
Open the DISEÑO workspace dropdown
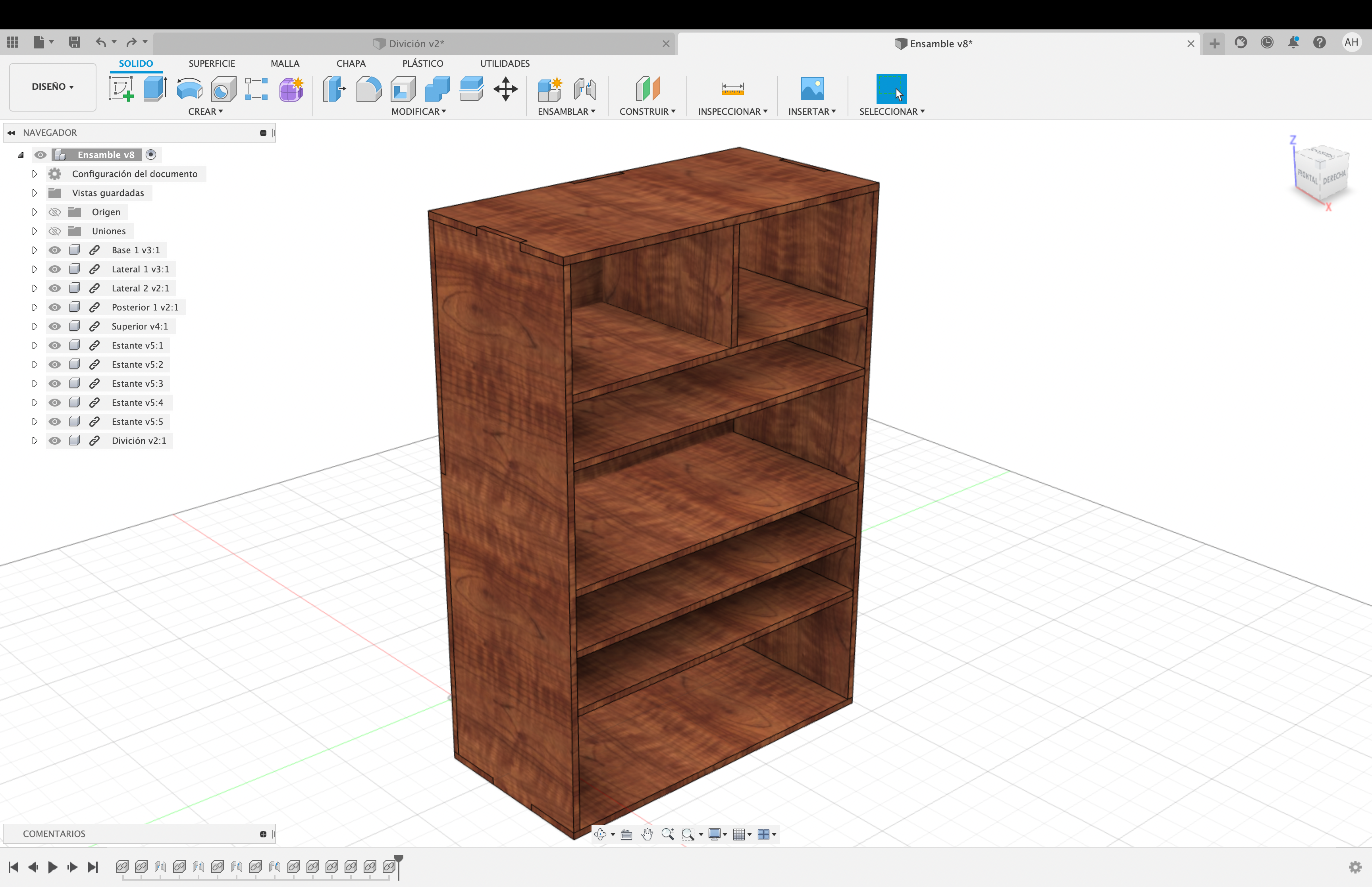point(52,87)
